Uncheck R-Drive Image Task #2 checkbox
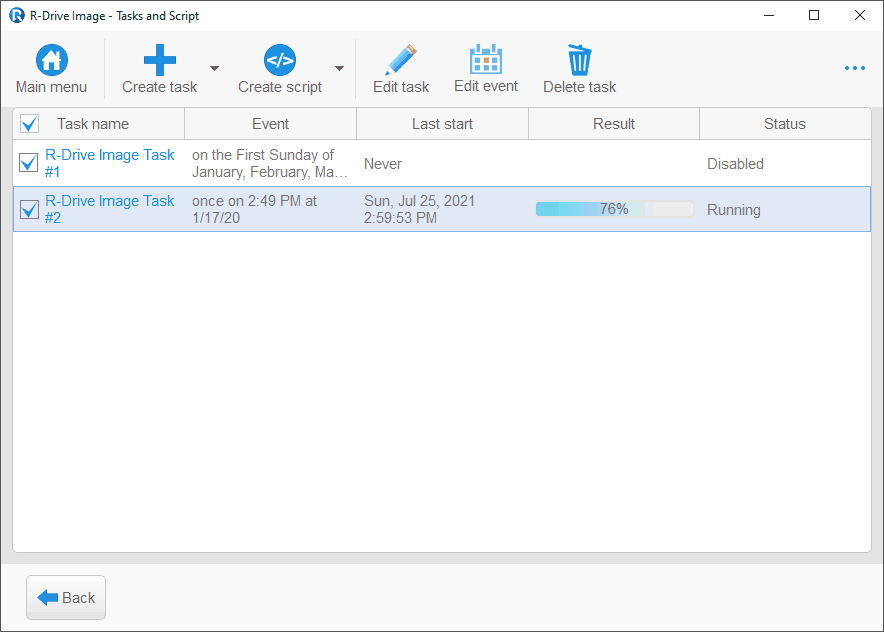This screenshot has width=884, height=632. click(x=29, y=209)
